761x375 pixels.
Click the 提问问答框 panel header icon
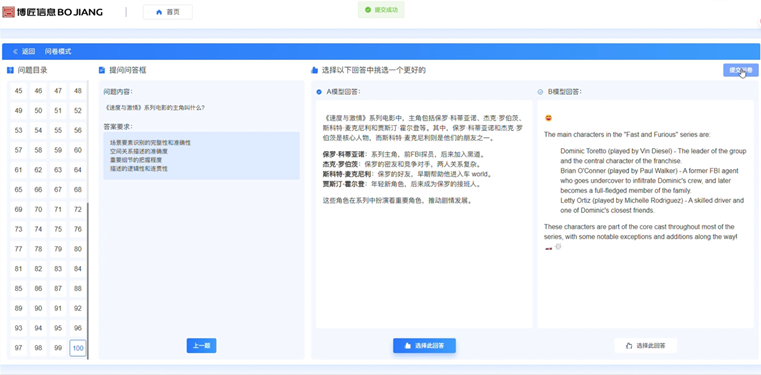tap(102, 70)
